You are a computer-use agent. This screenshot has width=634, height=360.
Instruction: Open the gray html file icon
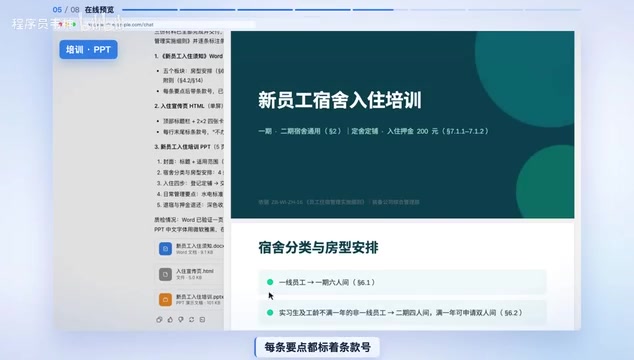[165, 274]
